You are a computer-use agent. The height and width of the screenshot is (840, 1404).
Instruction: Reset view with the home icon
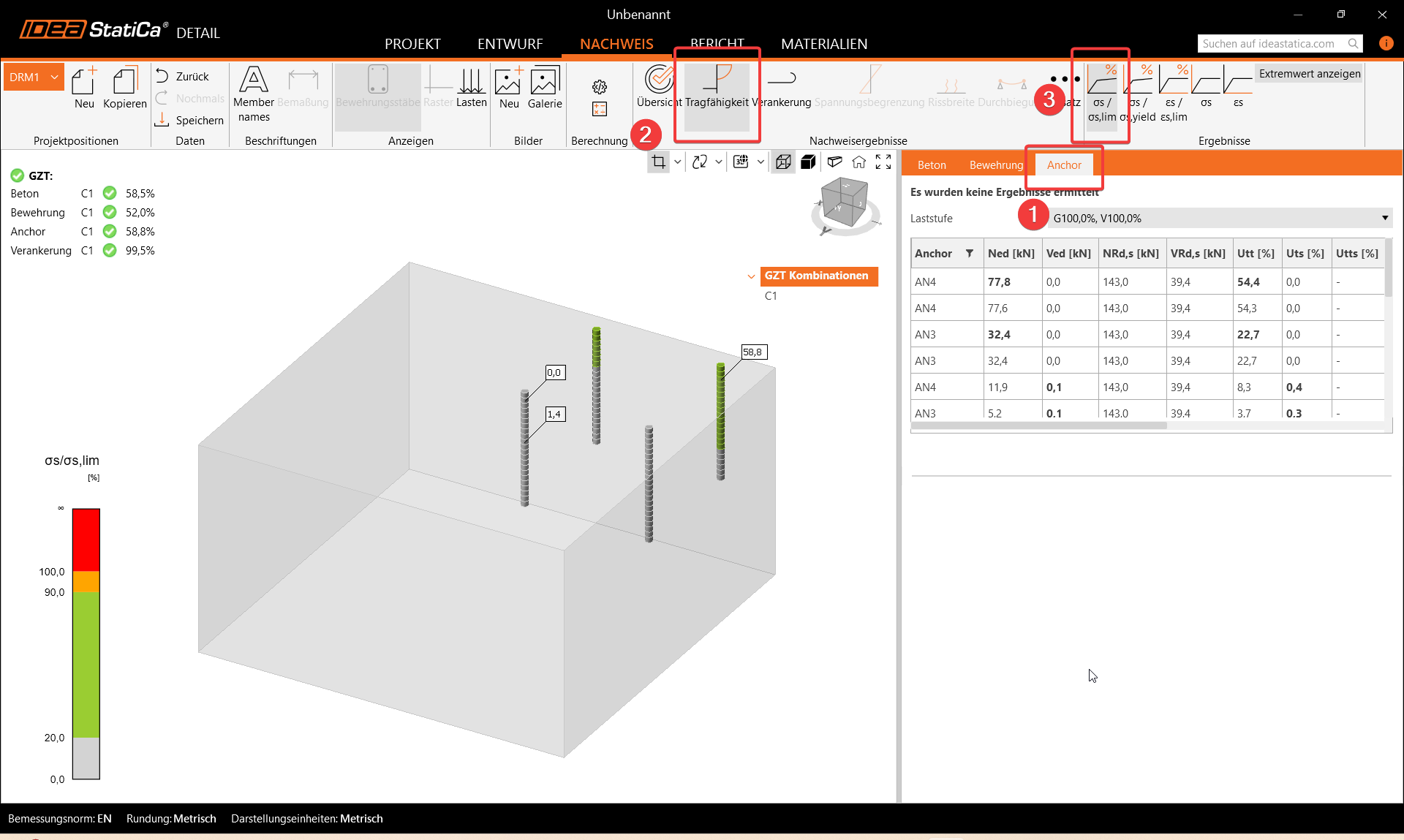(x=859, y=162)
